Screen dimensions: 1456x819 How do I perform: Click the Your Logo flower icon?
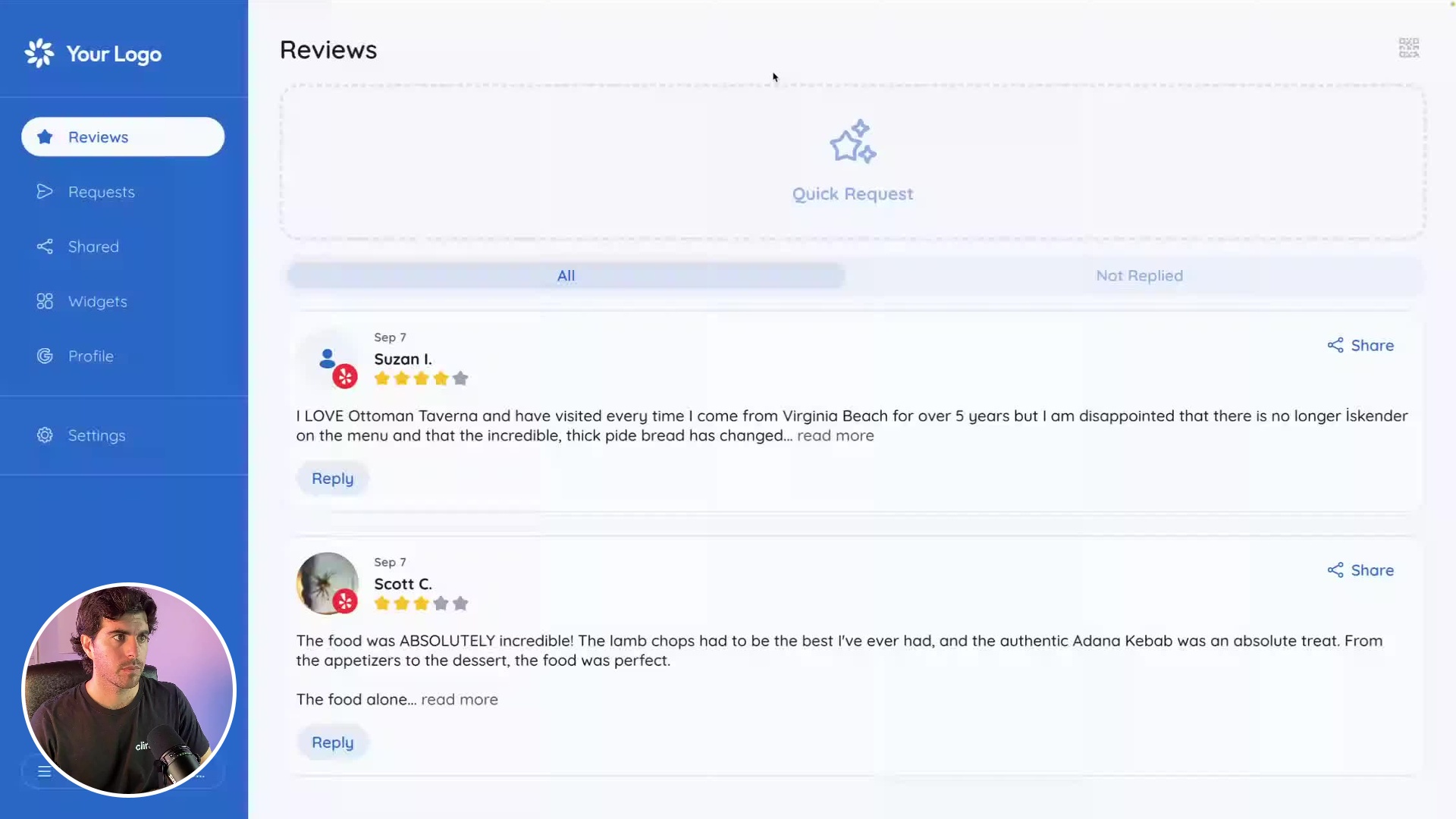pyautogui.click(x=39, y=54)
